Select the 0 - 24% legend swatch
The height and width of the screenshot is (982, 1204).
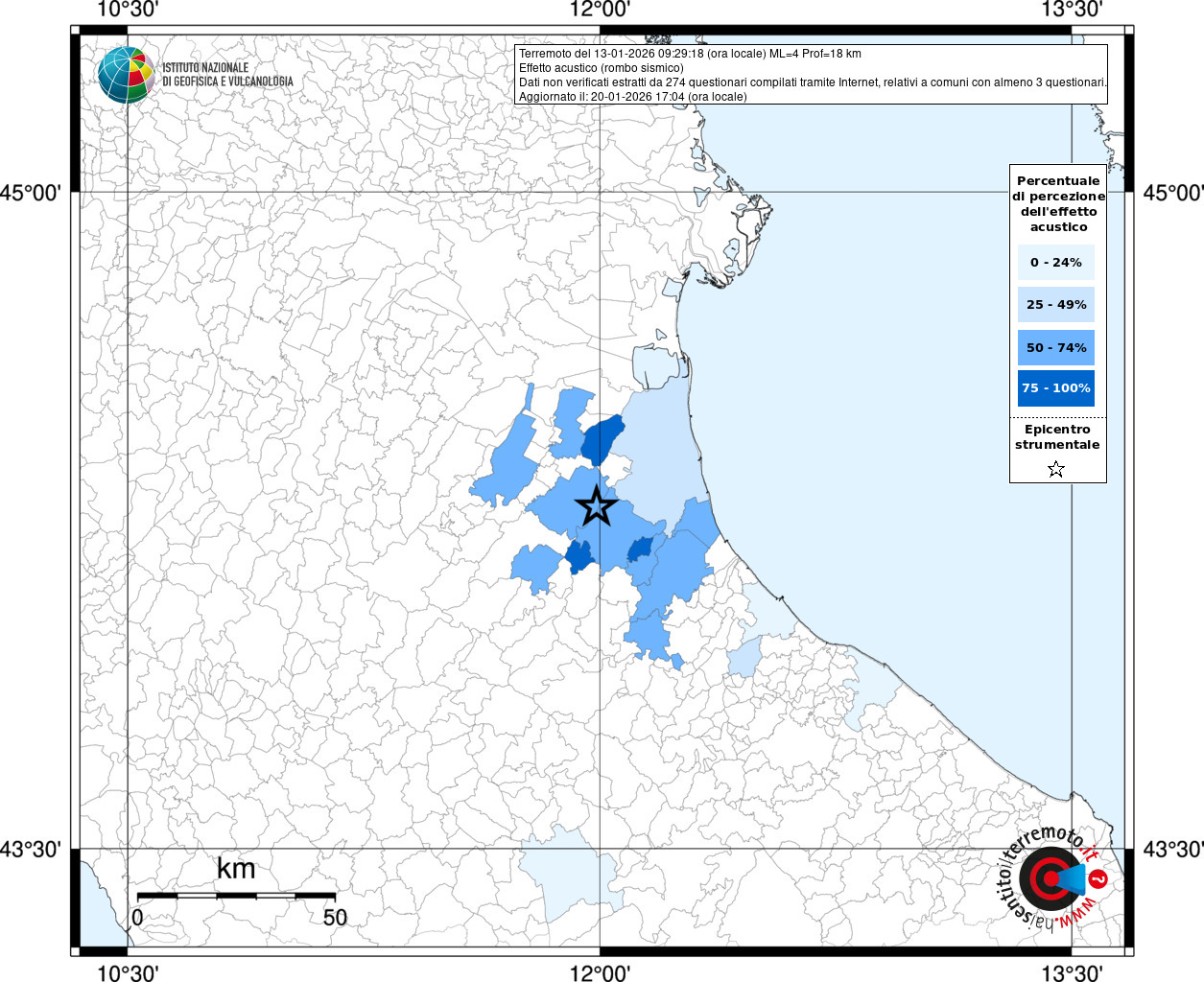(1055, 262)
